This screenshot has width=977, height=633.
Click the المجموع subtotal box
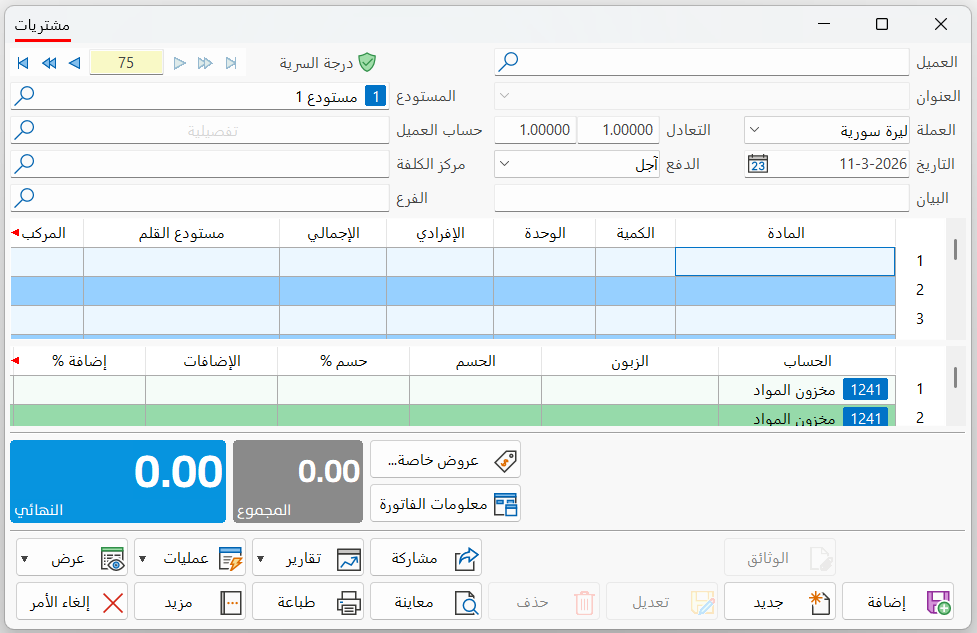tap(298, 482)
